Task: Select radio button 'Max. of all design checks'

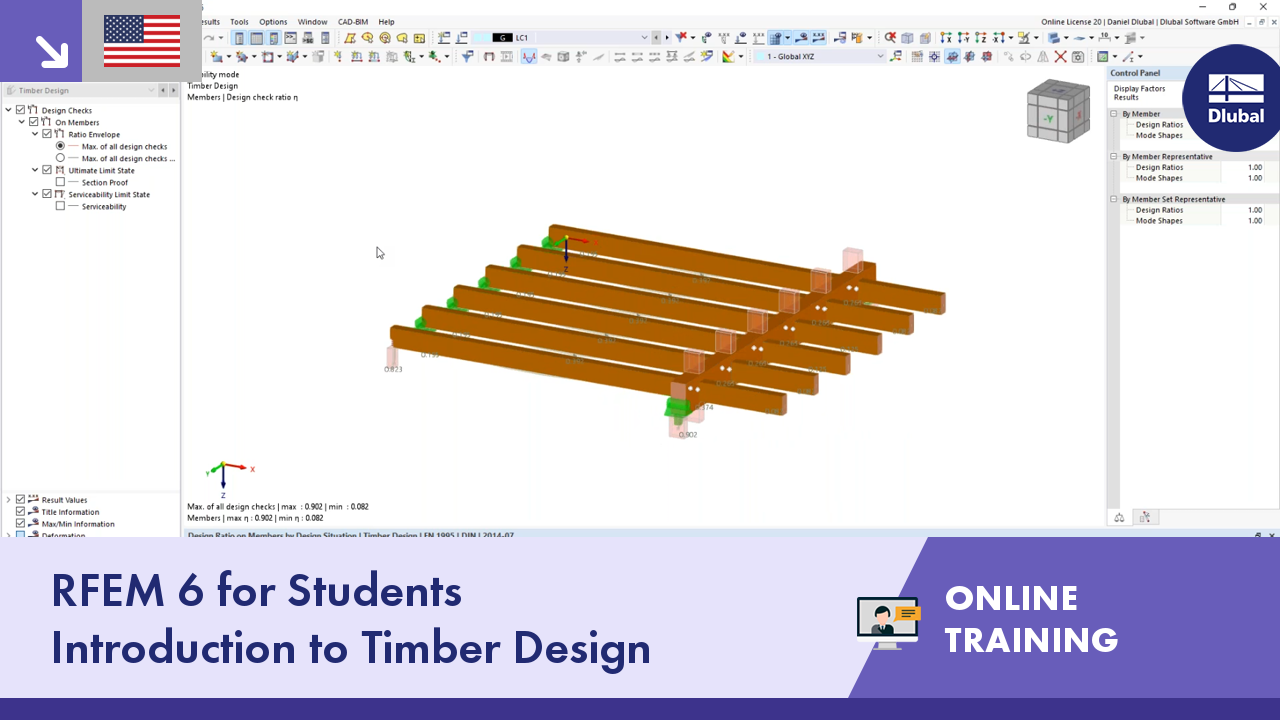Action: (60, 146)
